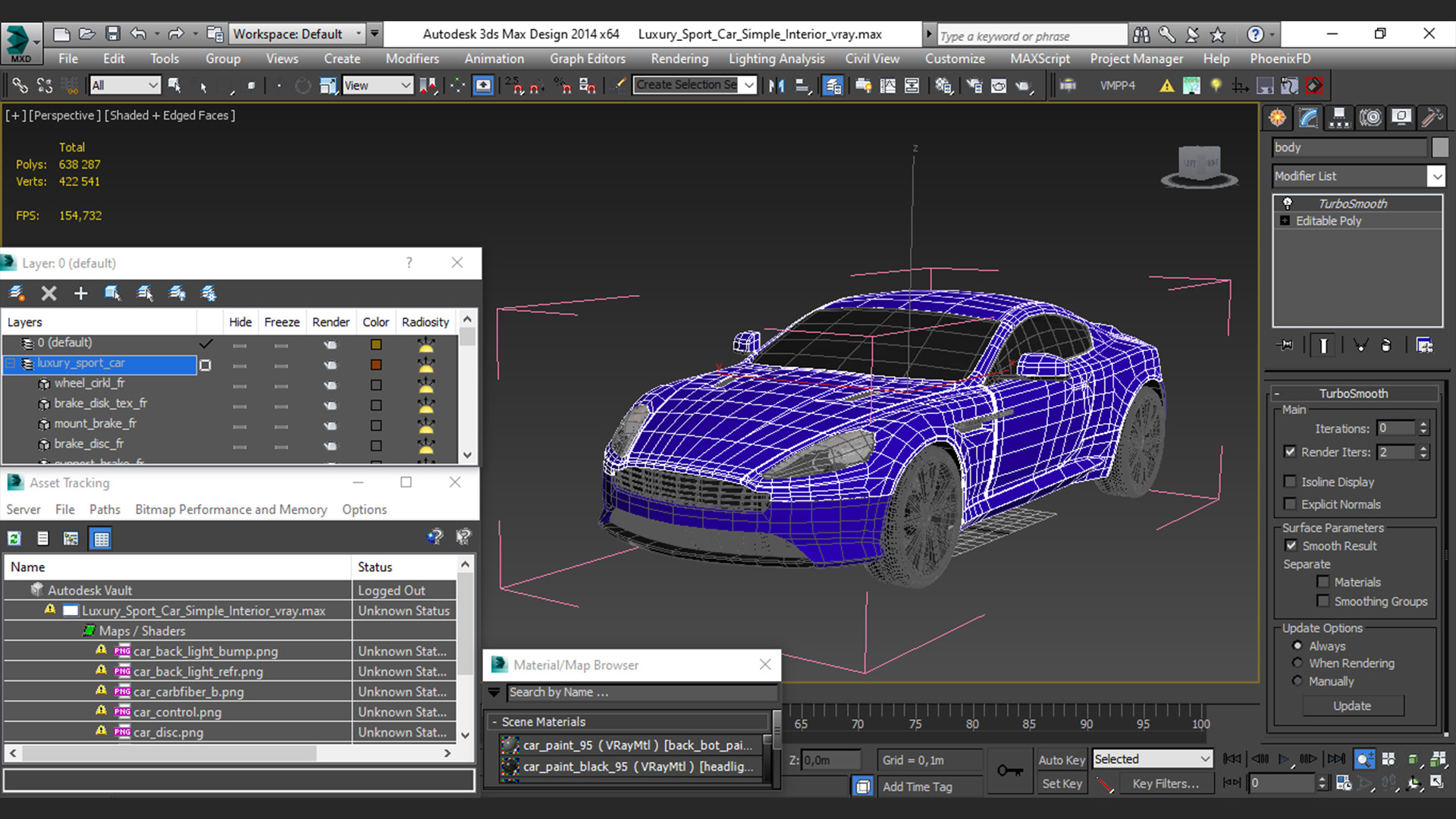Open the Create command panel tab
Screen dimensions: 1456x819
pyautogui.click(x=1278, y=118)
